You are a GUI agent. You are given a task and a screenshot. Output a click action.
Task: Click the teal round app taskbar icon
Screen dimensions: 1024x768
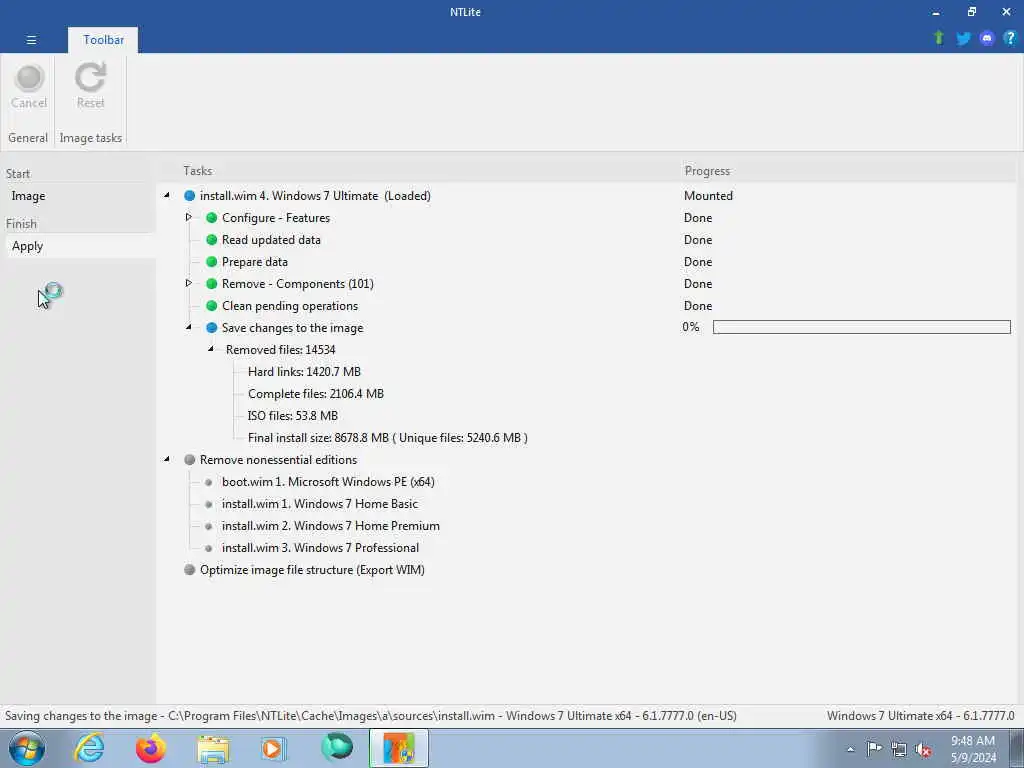(337, 748)
